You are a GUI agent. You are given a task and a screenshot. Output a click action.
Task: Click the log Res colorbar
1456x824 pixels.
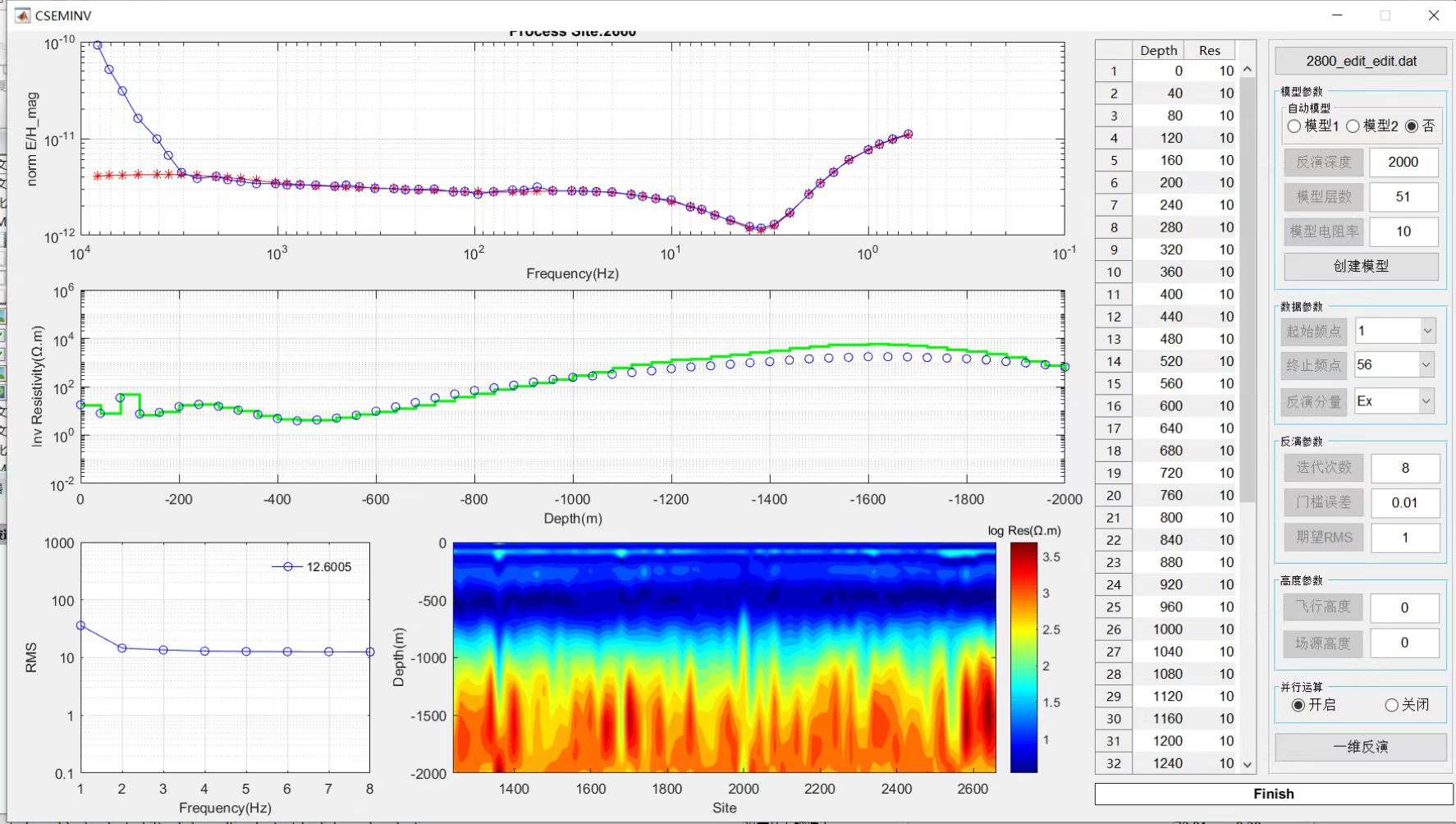pyautogui.click(x=1023, y=657)
